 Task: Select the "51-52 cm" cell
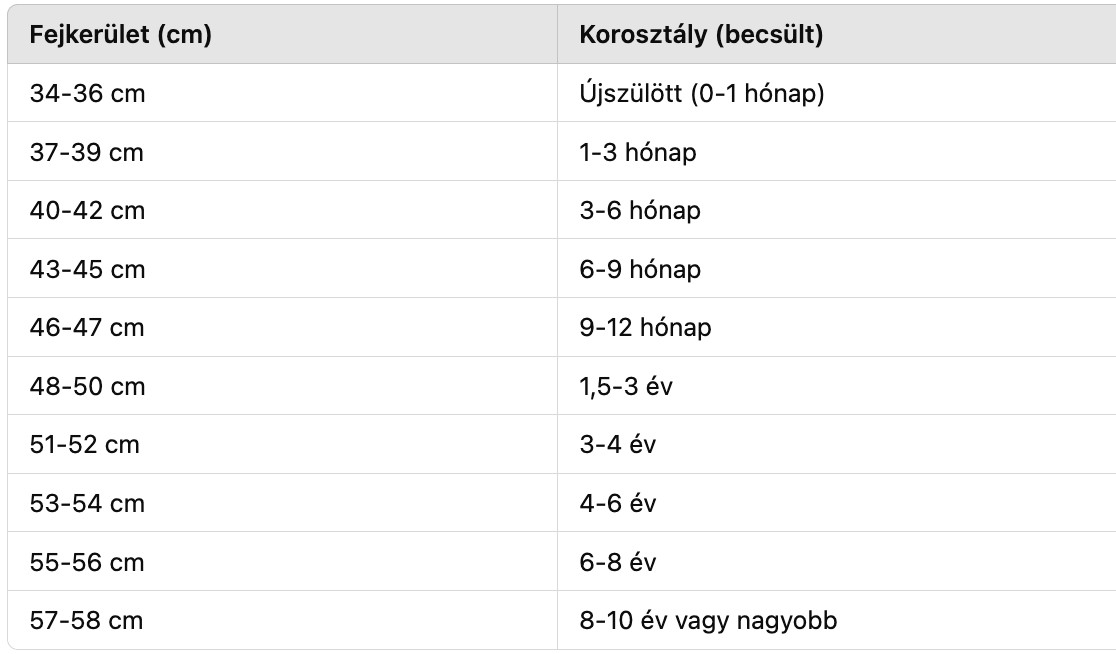tap(85, 444)
